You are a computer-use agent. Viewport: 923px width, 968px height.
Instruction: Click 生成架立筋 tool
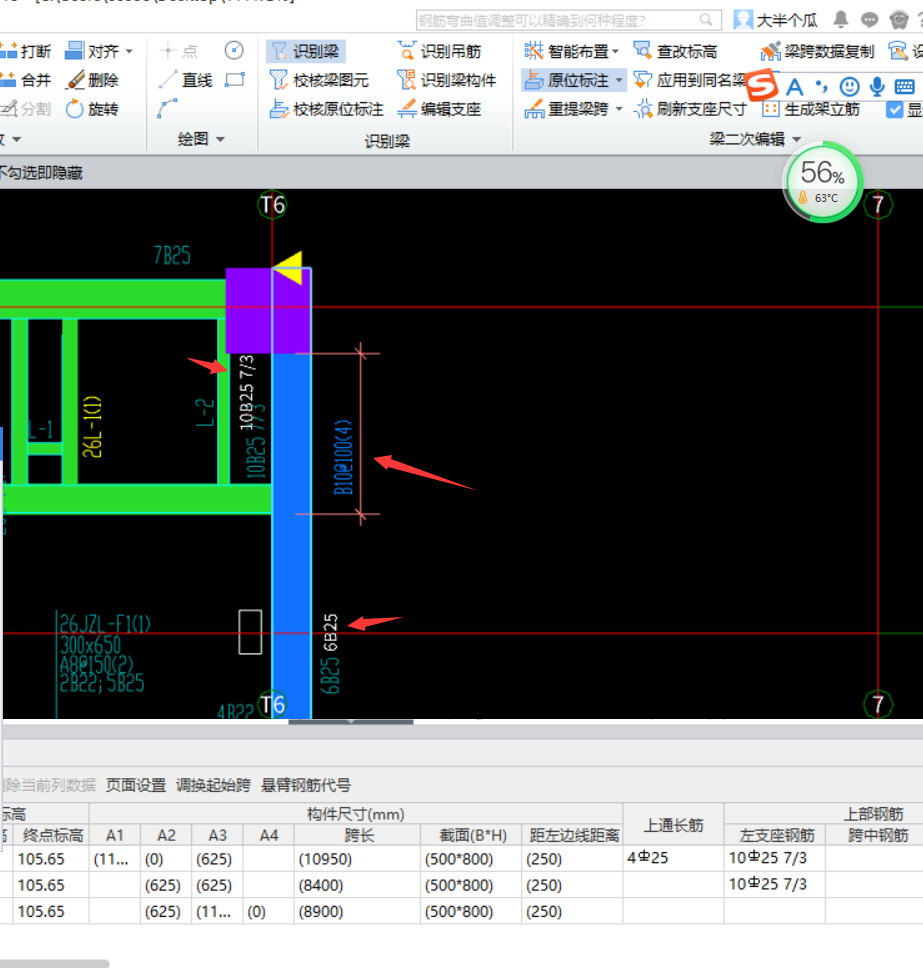tap(811, 109)
